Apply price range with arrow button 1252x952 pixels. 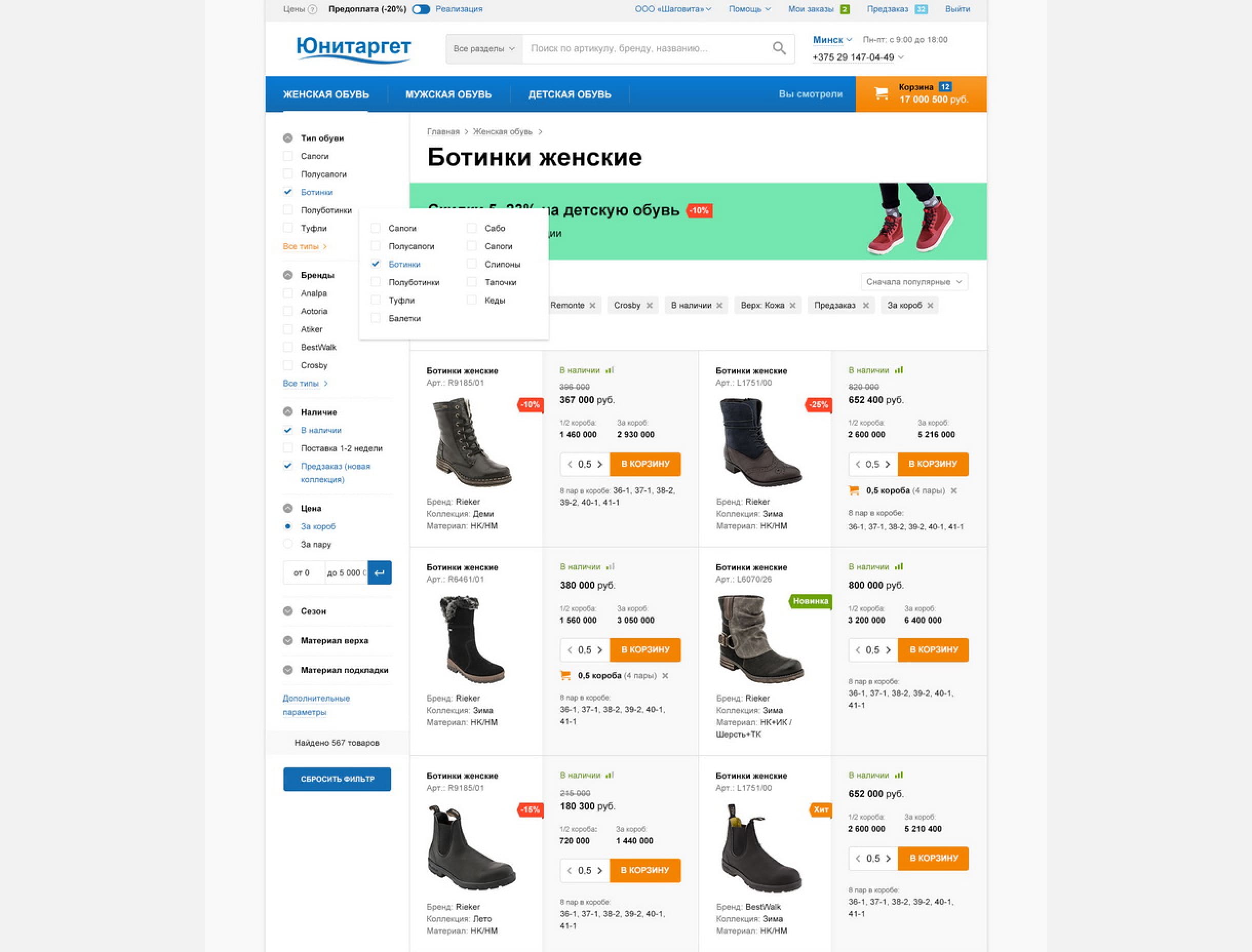(x=380, y=572)
